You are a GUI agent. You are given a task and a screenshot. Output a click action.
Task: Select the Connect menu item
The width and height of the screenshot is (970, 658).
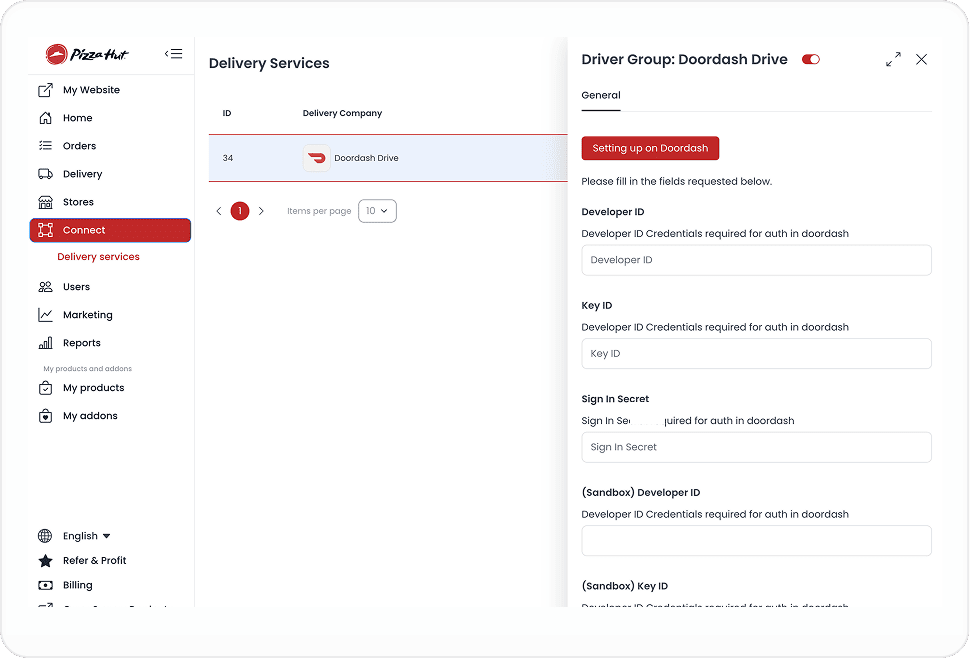click(110, 230)
